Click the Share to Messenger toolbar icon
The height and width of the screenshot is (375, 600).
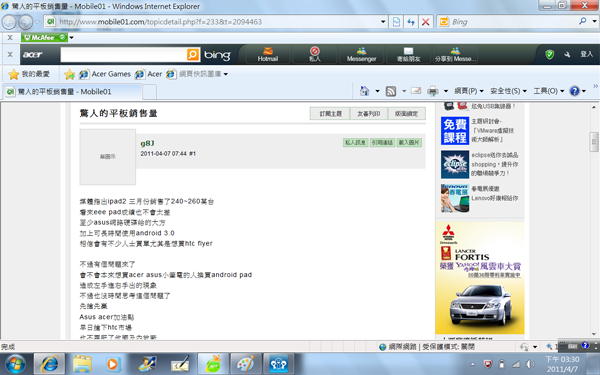[x=455, y=55]
